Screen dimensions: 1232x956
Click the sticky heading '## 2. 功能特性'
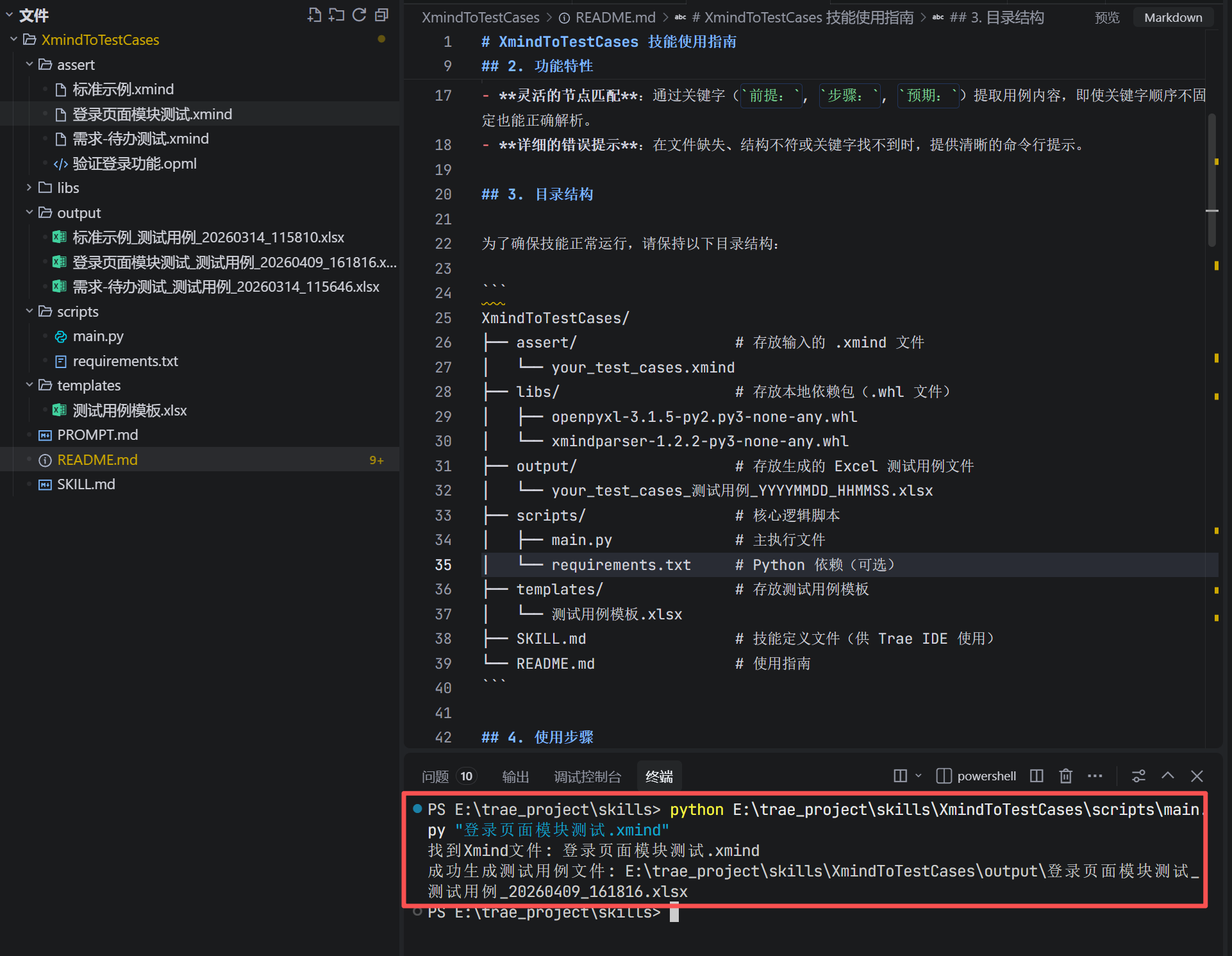pos(537,66)
